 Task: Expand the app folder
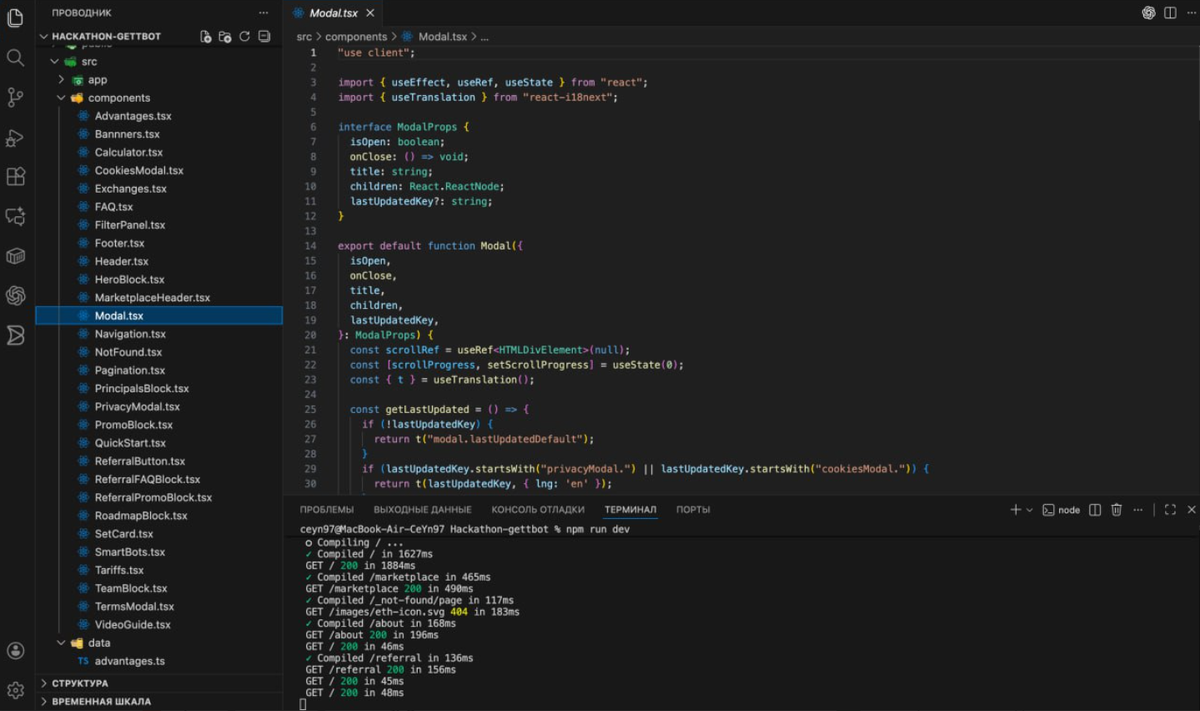point(97,80)
